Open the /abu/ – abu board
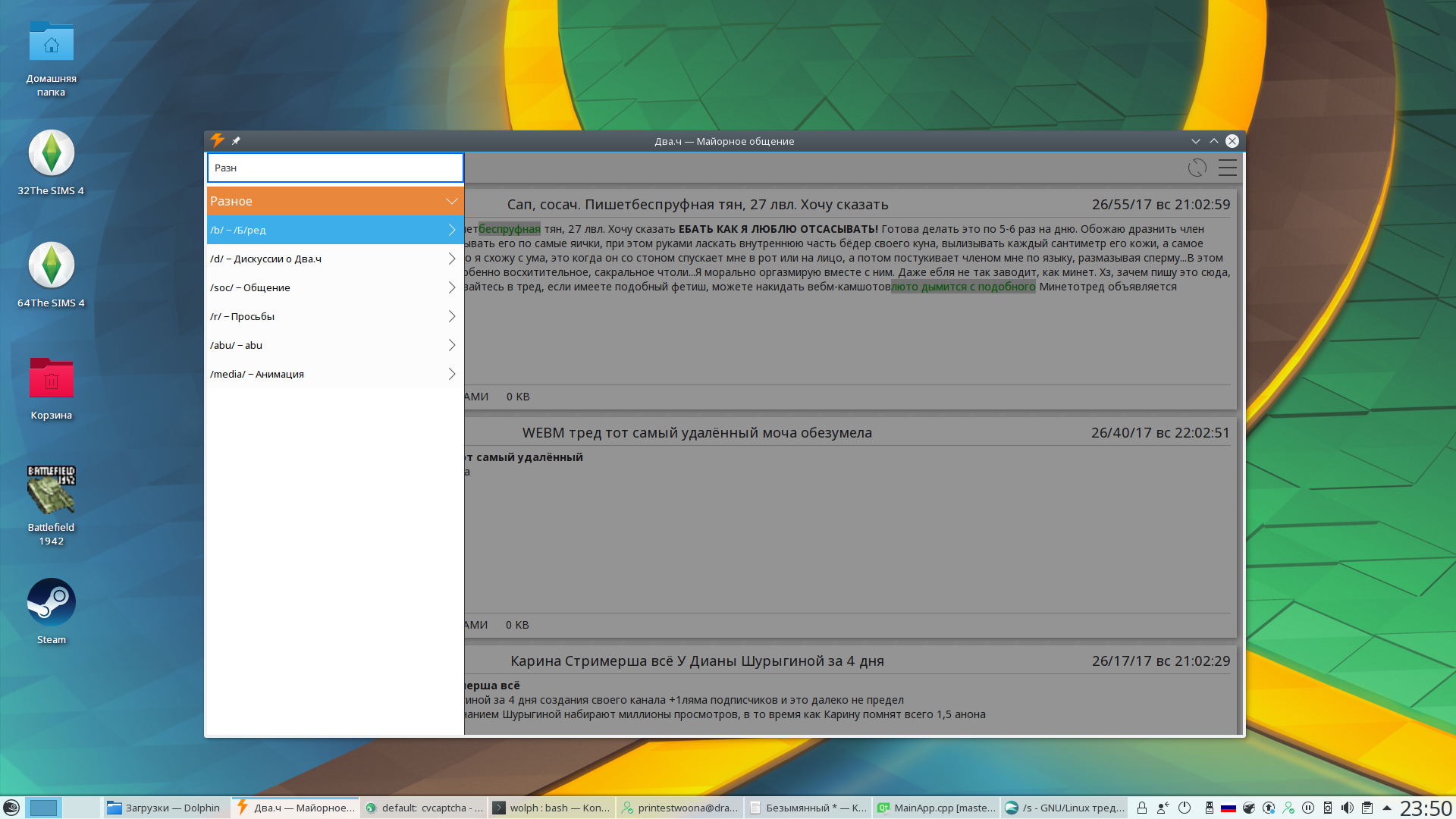 (335, 345)
